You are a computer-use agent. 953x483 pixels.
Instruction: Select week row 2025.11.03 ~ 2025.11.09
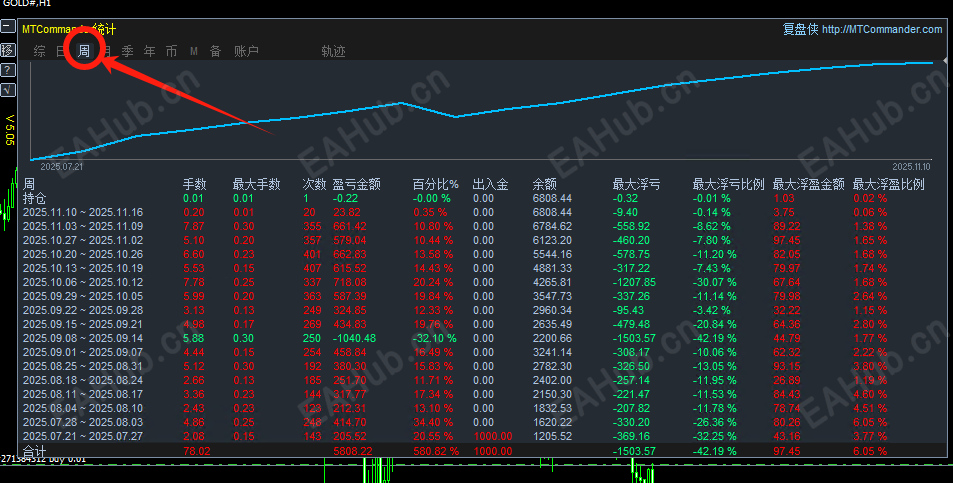(x=83, y=226)
